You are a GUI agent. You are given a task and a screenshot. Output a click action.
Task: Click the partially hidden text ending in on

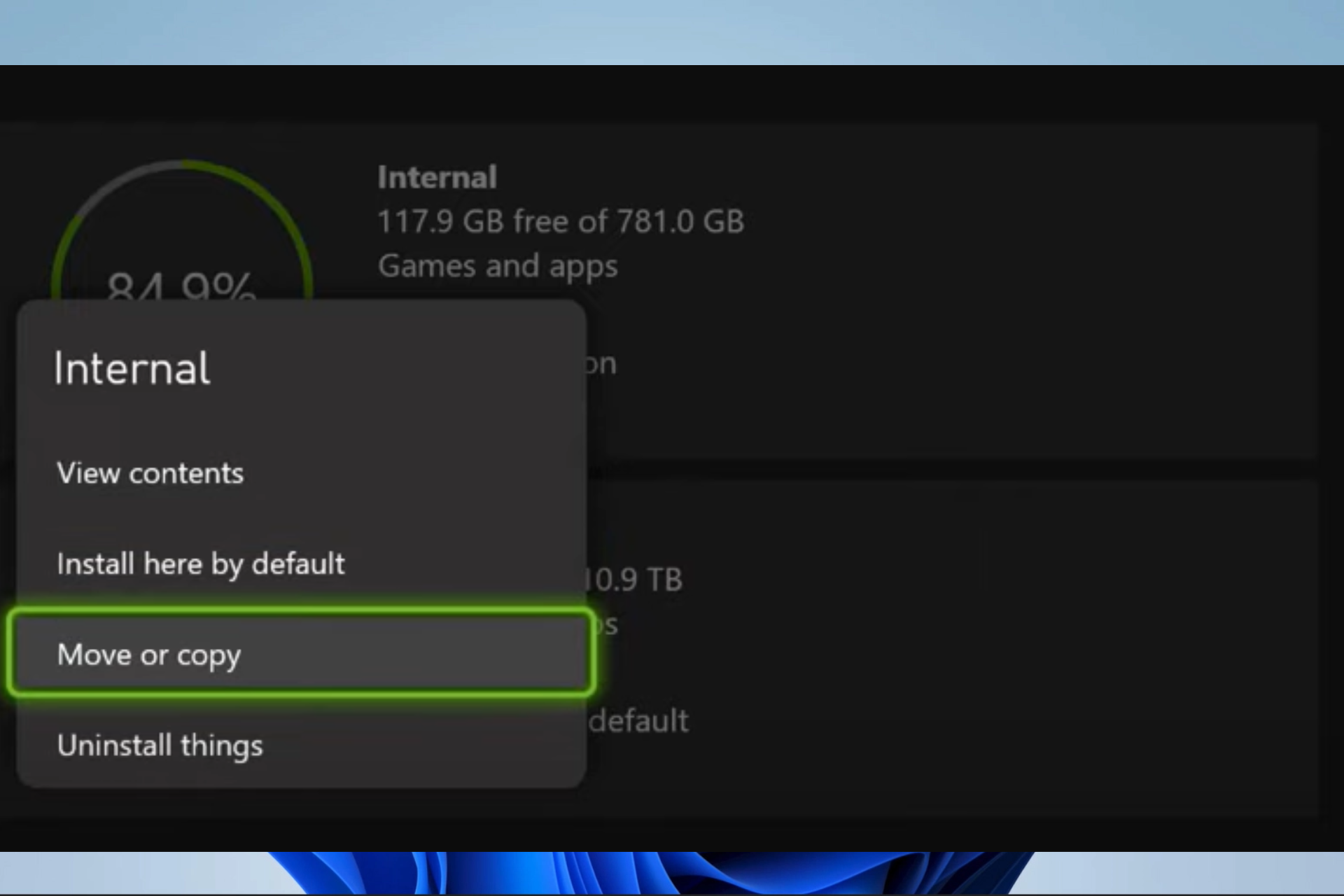tap(601, 364)
